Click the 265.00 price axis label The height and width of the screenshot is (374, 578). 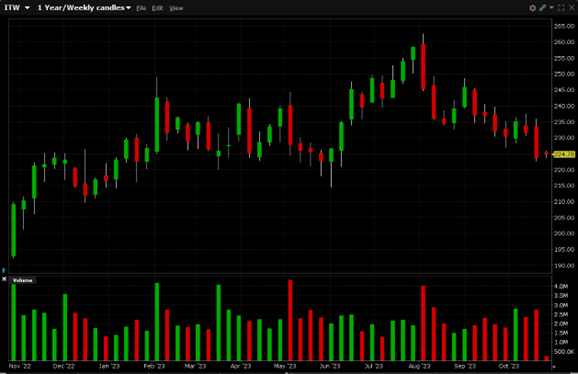point(564,26)
